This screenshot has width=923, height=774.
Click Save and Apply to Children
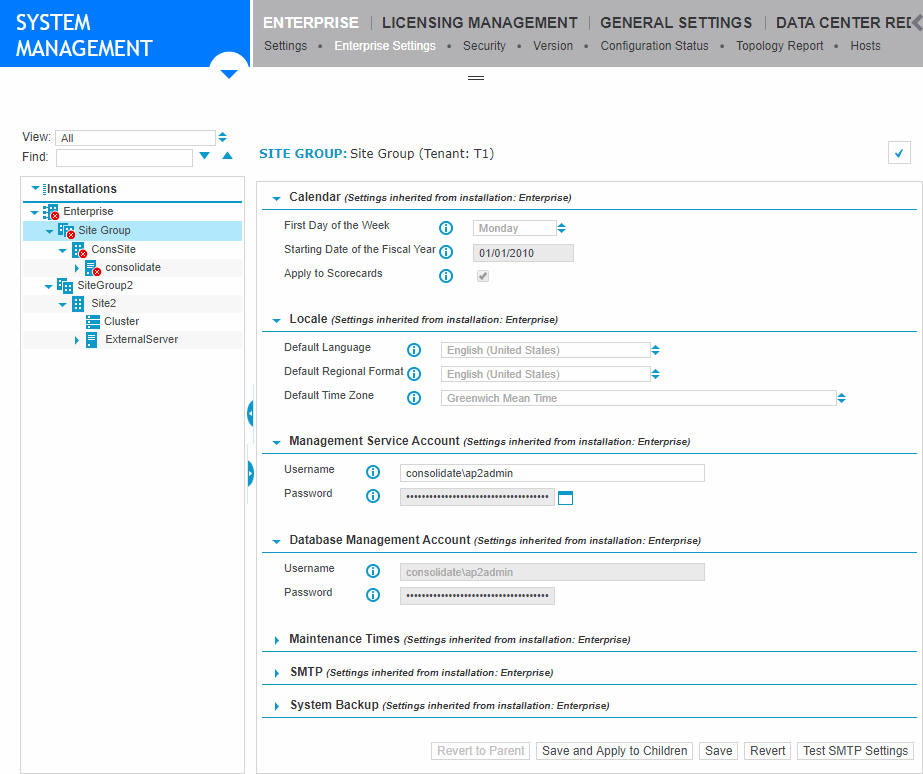(x=613, y=751)
